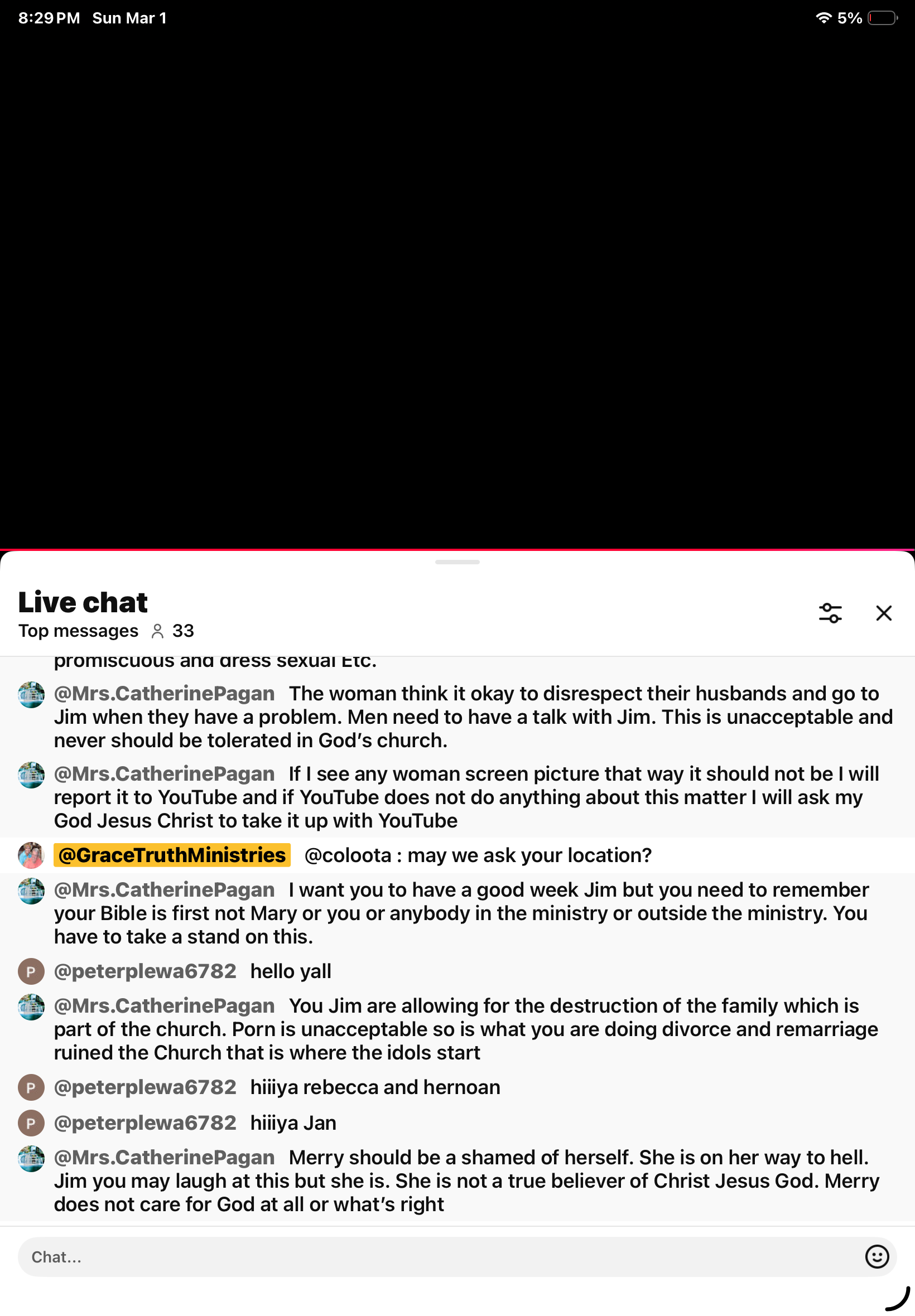This screenshot has width=915, height=1316.
Task: Tap the red video progress bar
Action: coord(458,549)
